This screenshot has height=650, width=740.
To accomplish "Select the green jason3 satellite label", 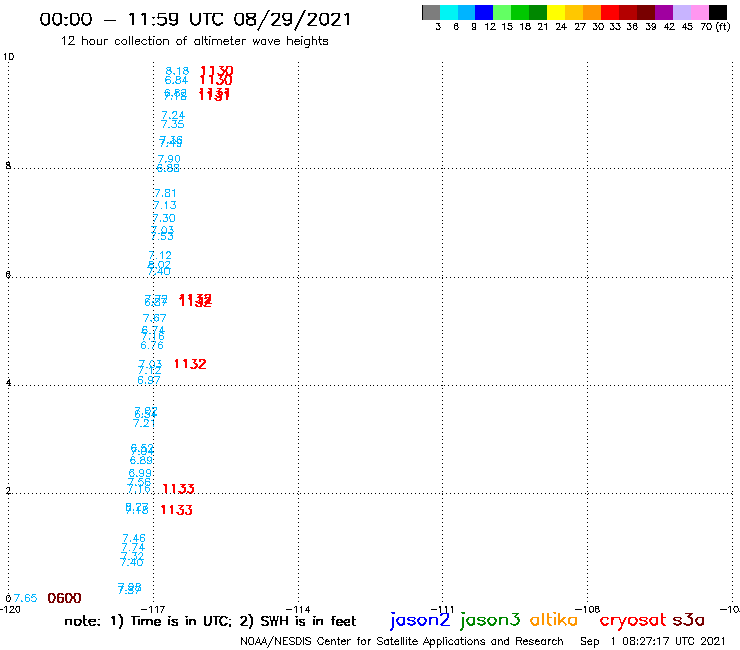I will [x=490, y=620].
